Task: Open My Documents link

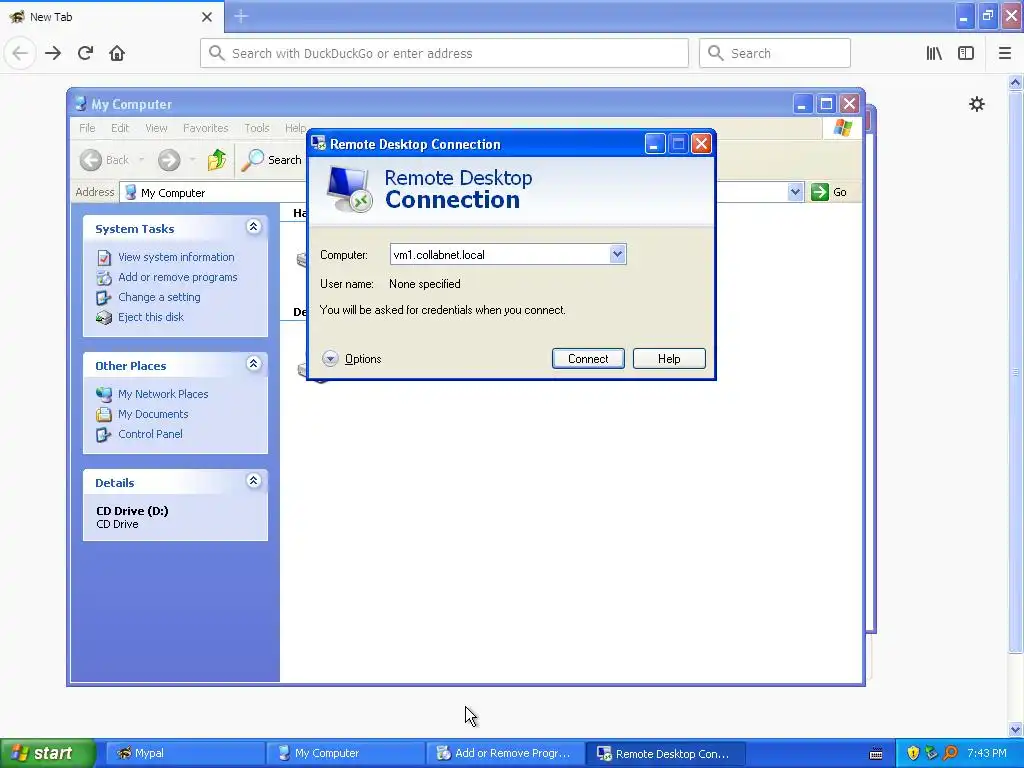Action: [153, 414]
